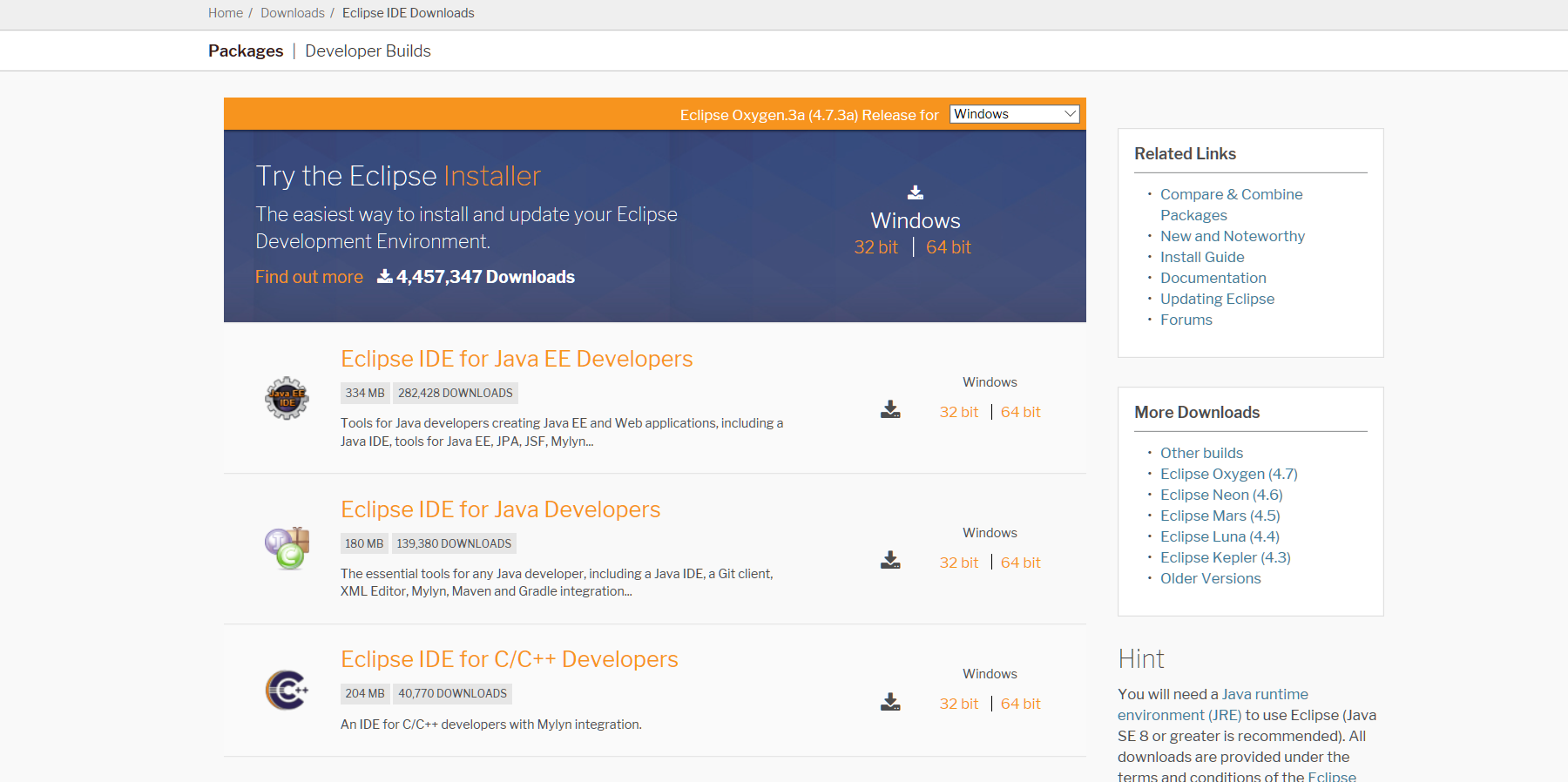This screenshot has width=1568, height=782.
Task: Download the 64 bit Eclipse Installer
Action: (949, 247)
